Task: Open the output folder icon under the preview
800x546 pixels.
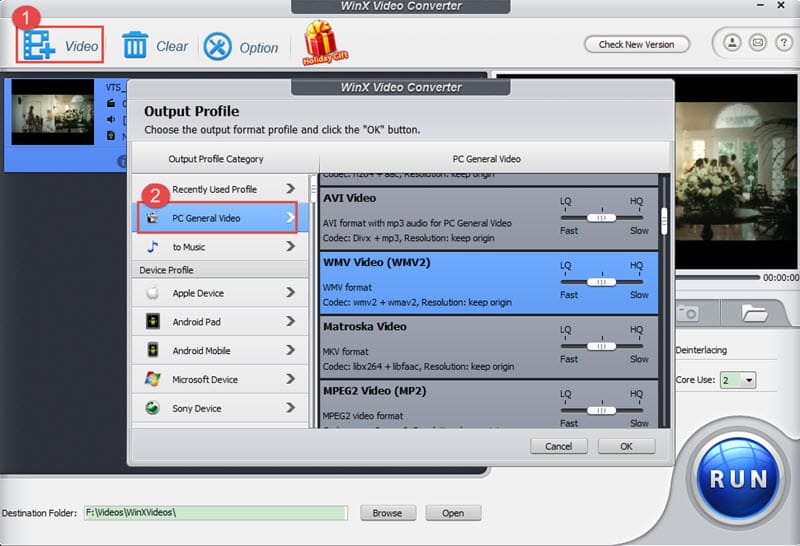Action: pos(754,312)
